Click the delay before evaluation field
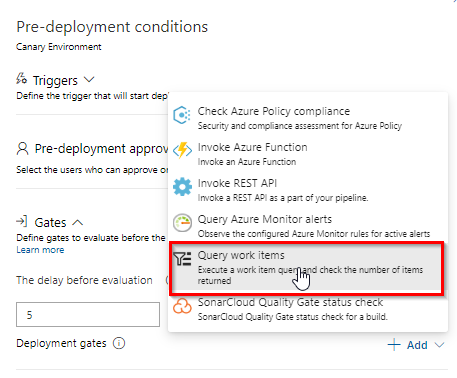Image resolution: width=457 pixels, height=378 pixels. click(x=88, y=314)
